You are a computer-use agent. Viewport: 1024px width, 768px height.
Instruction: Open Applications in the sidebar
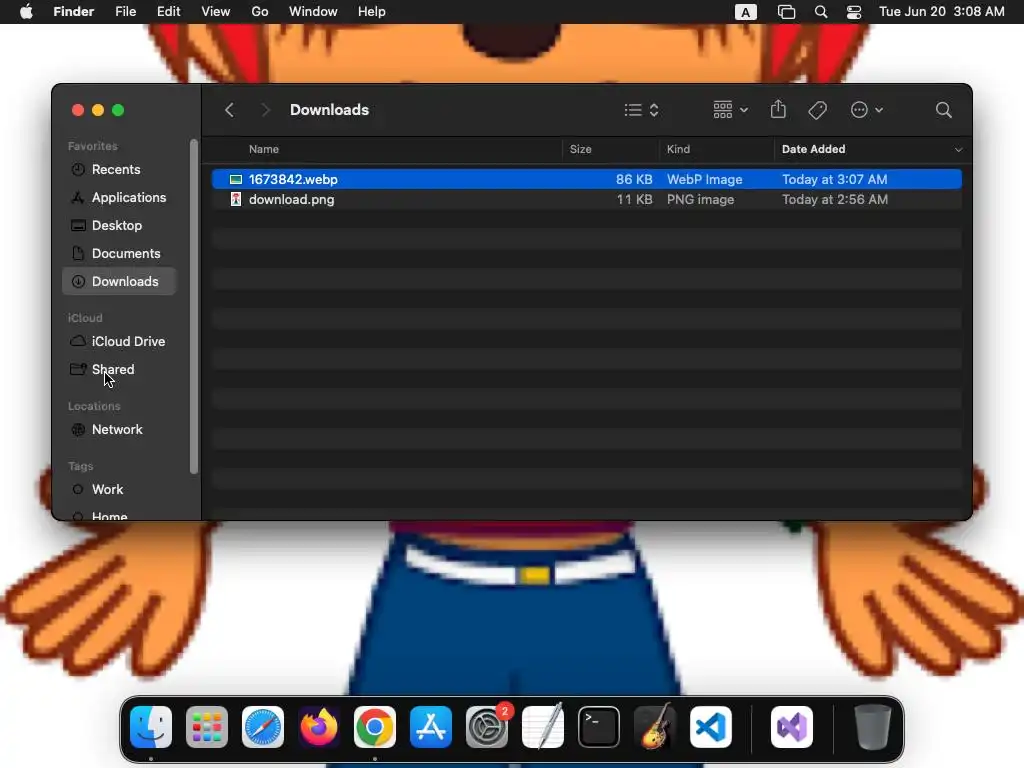coord(129,197)
